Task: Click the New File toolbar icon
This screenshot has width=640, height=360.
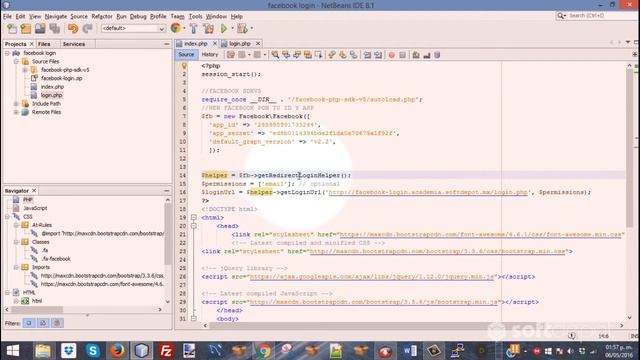Action: click(x=12, y=29)
